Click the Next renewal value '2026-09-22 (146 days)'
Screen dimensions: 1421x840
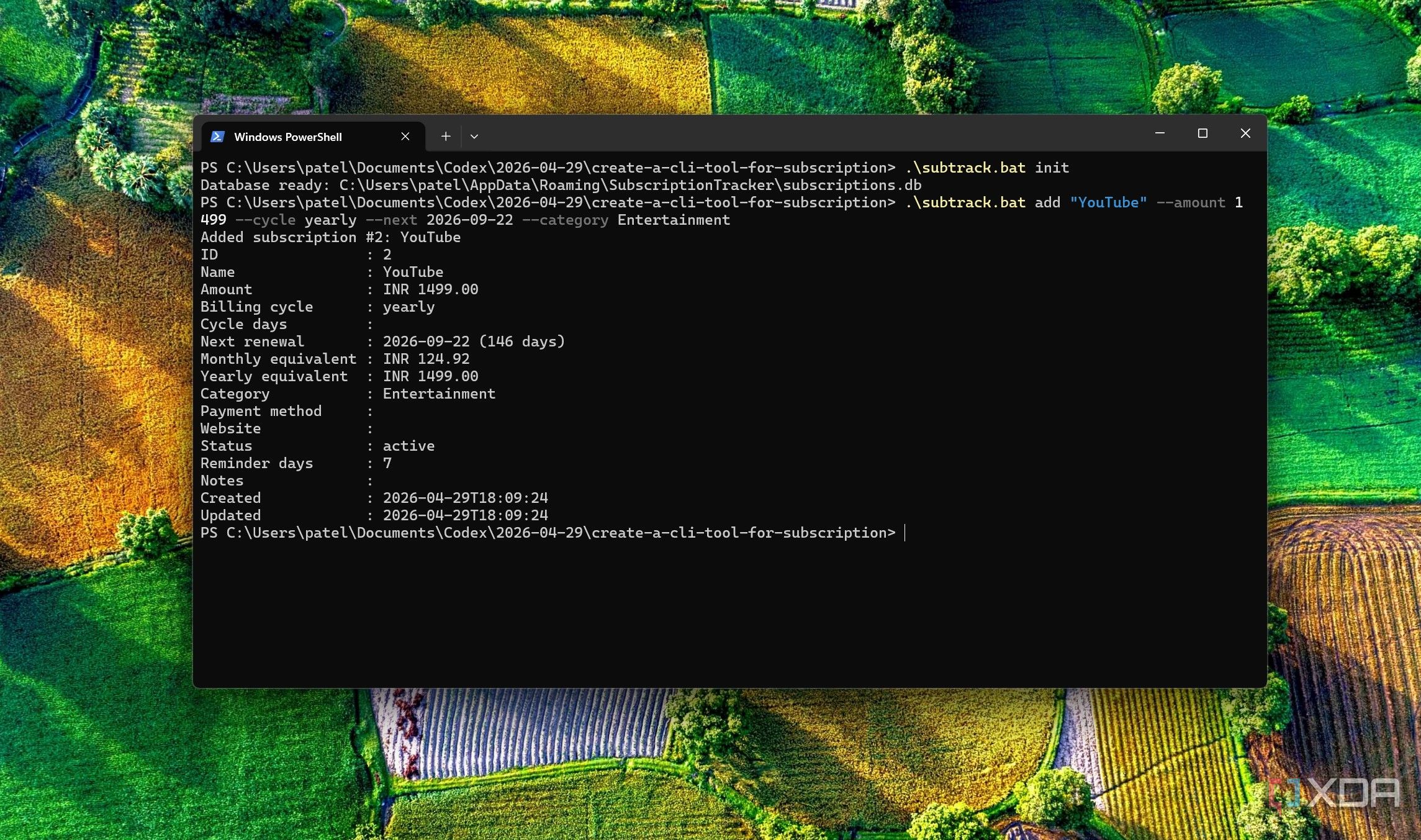coord(474,341)
